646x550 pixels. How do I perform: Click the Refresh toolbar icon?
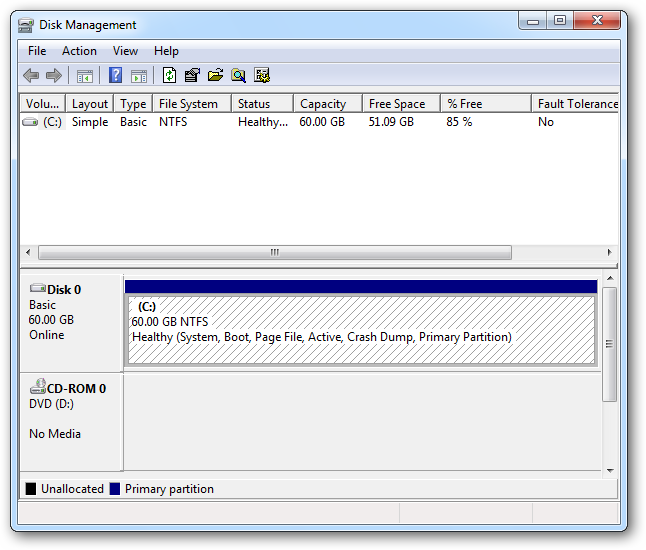click(169, 75)
